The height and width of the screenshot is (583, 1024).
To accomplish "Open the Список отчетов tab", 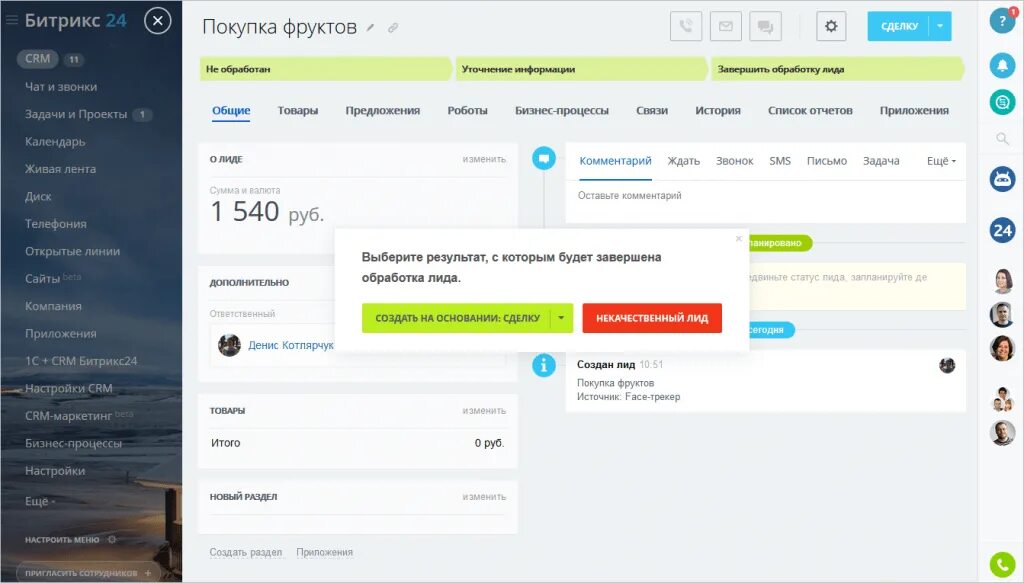I will [810, 110].
